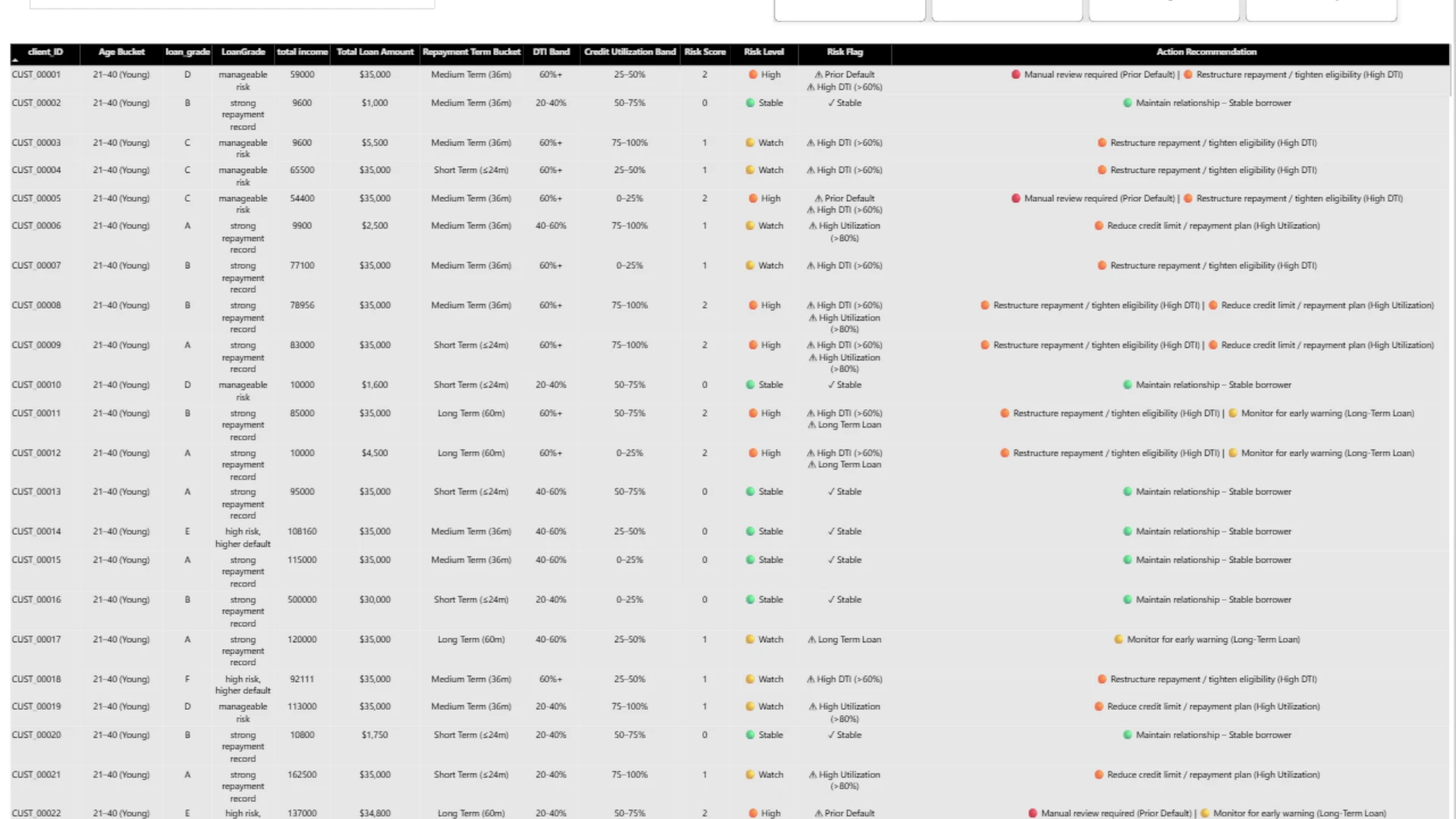This screenshot has height=819, width=1456.
Task: Click Stable risk dot in CUST_00013 row
Action: 750,492
